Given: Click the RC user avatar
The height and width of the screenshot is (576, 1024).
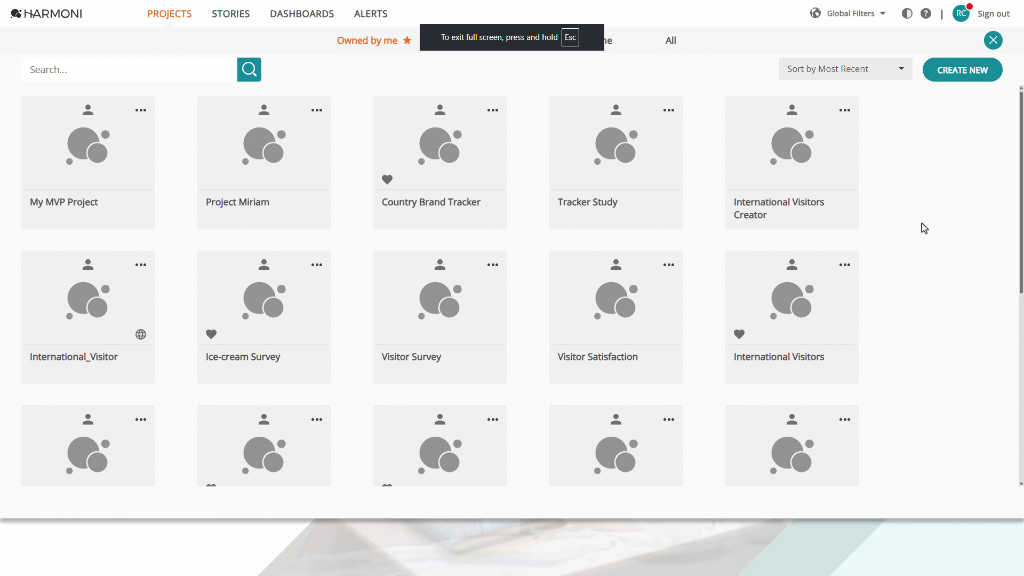Looking at the screenshot, I should (x=961, y=13).
